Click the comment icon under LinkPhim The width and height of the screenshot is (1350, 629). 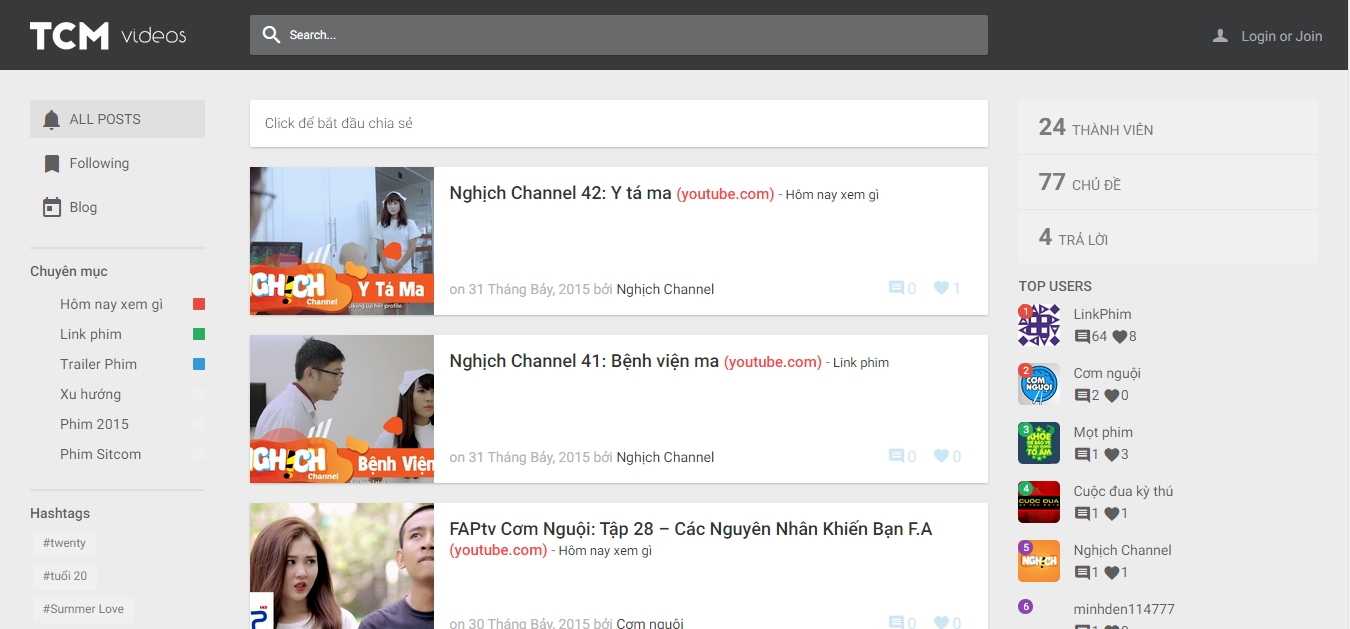click(1082, 337)
